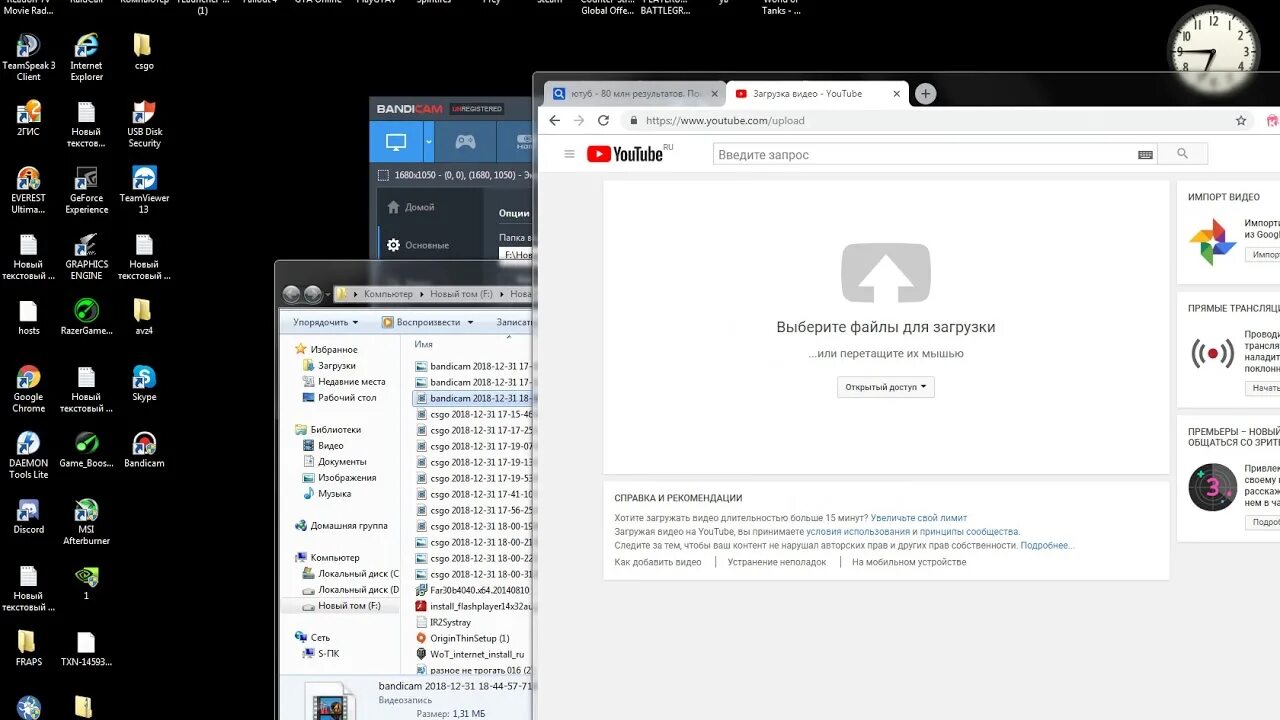Launch Google Chrome desktop shortcut

pos(29,389)
